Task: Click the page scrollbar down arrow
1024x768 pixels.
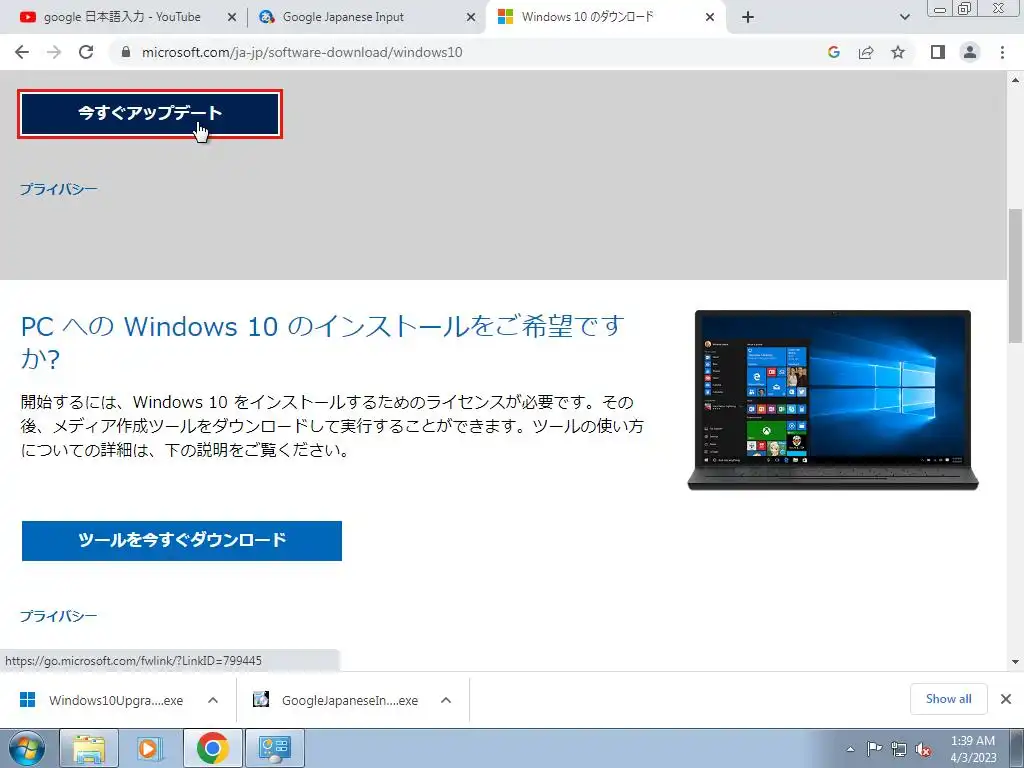Action: click(x=1016, y=662)
